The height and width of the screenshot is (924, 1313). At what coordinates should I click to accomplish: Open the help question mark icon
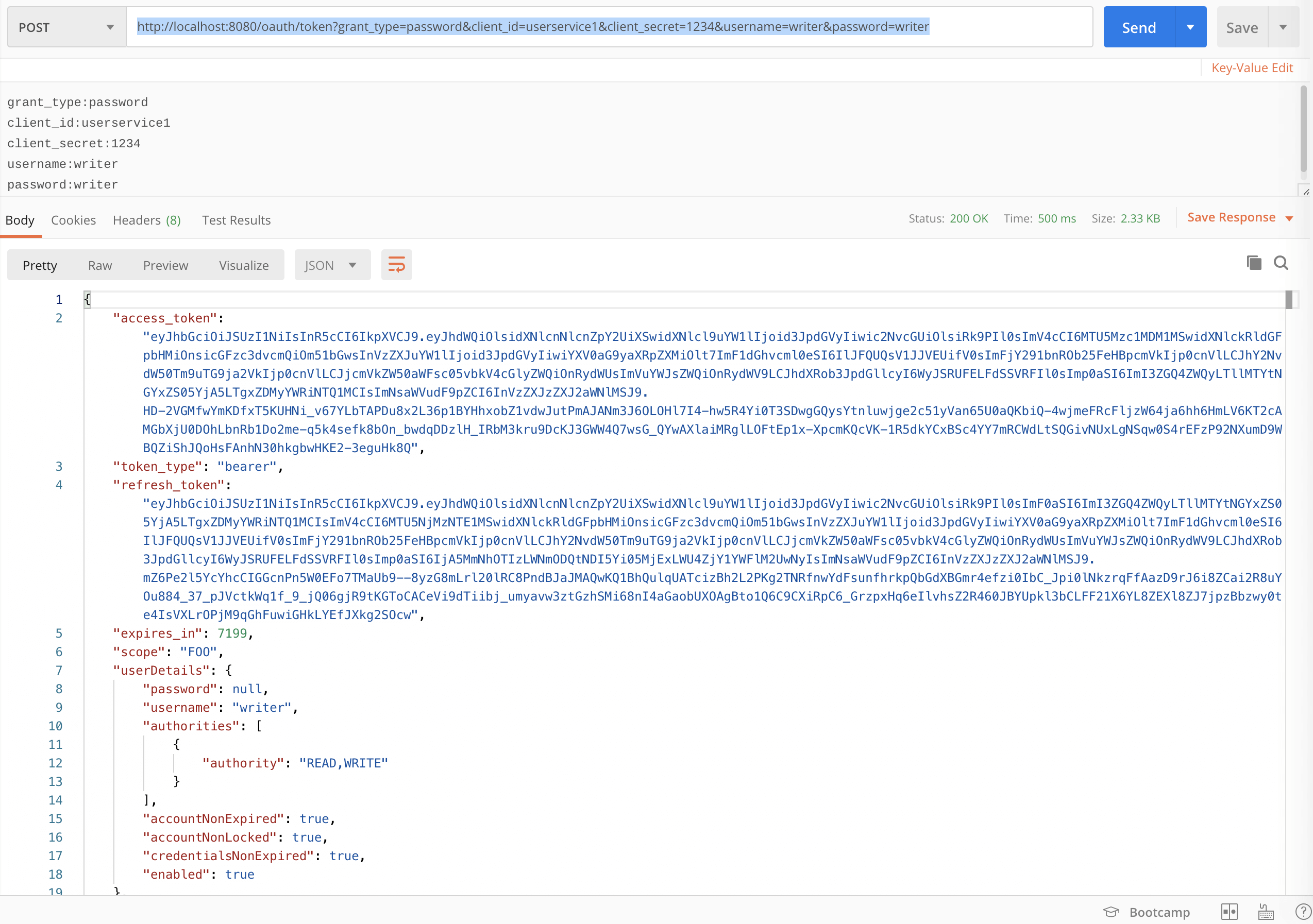tap(1302, 912)
